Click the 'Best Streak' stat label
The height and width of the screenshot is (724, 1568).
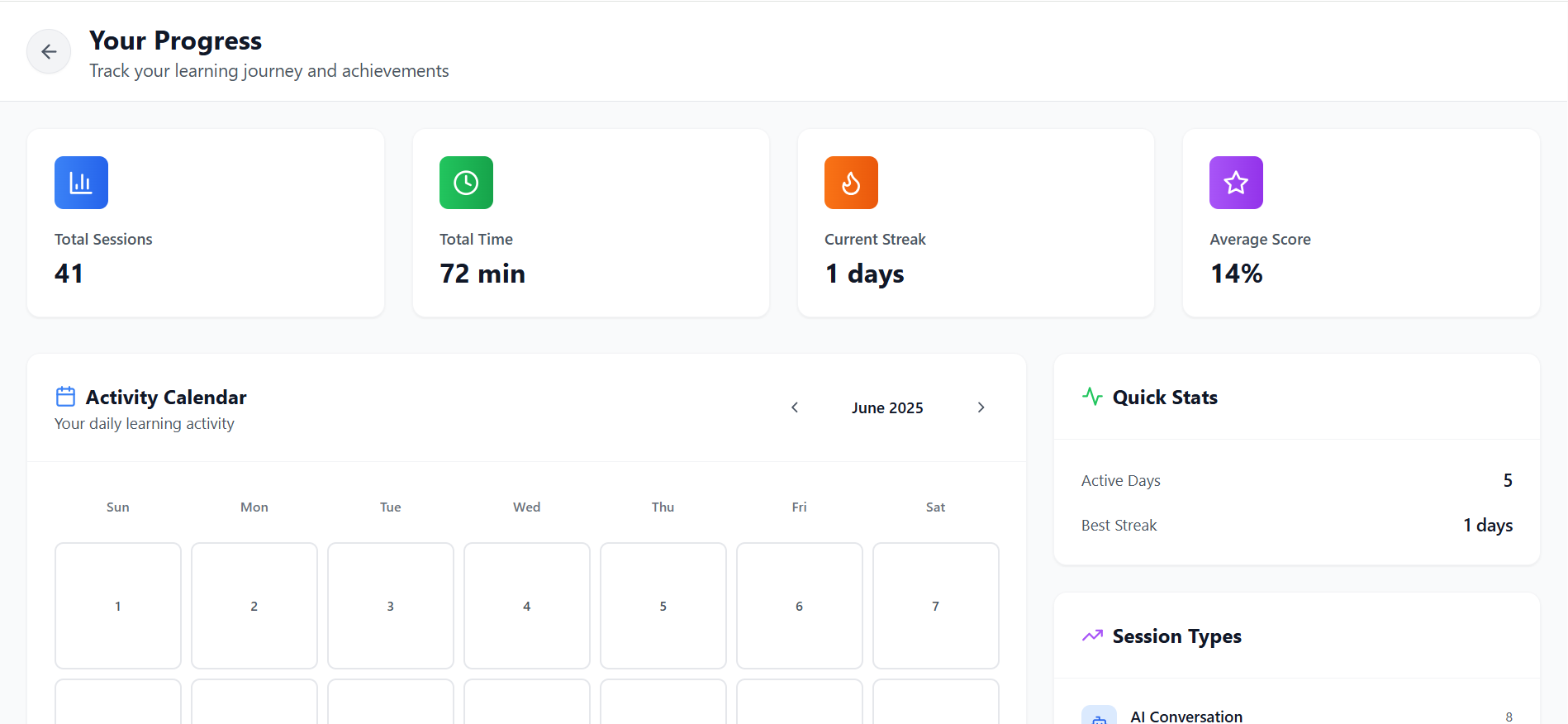pos(1119,525)
